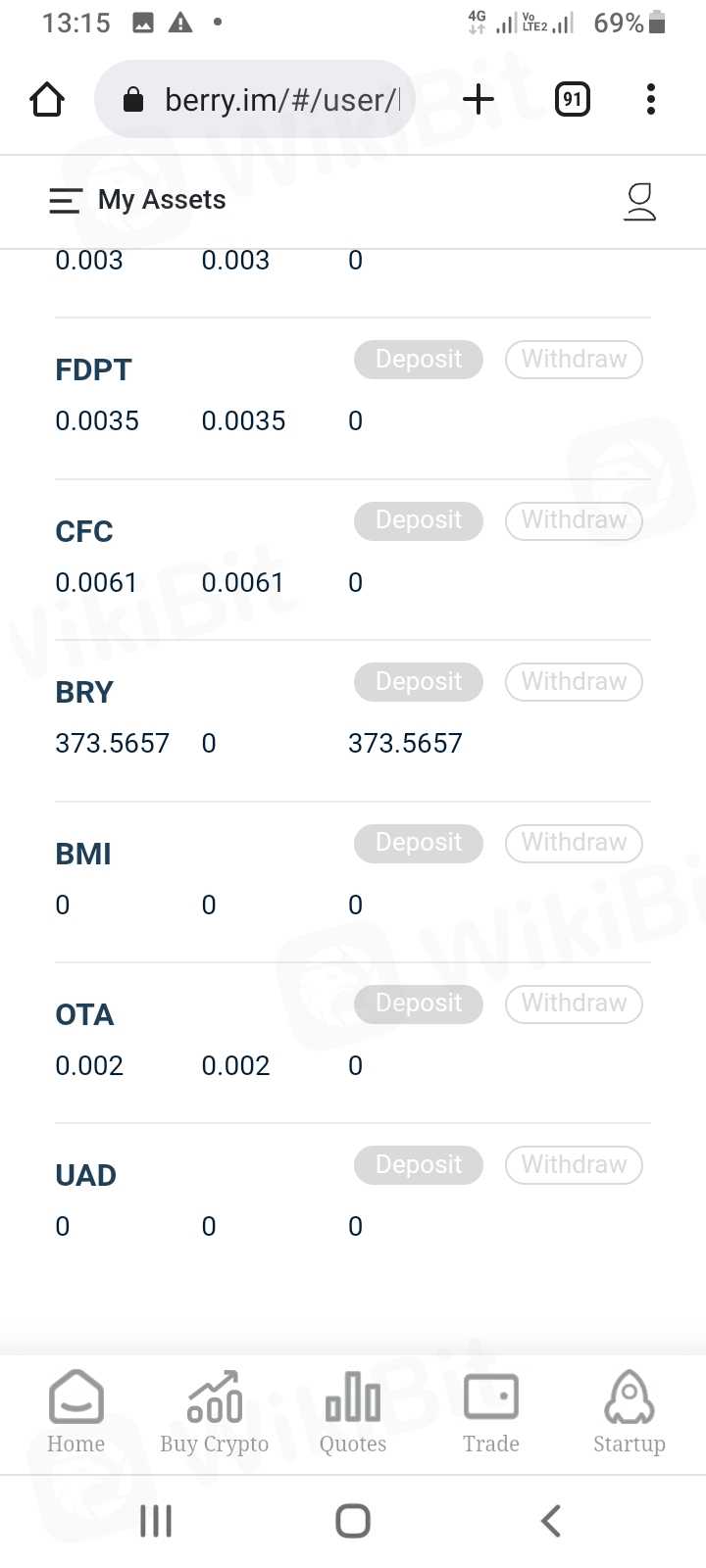
Task: Tap Deposit for CFC
Action: pos(419,520)
